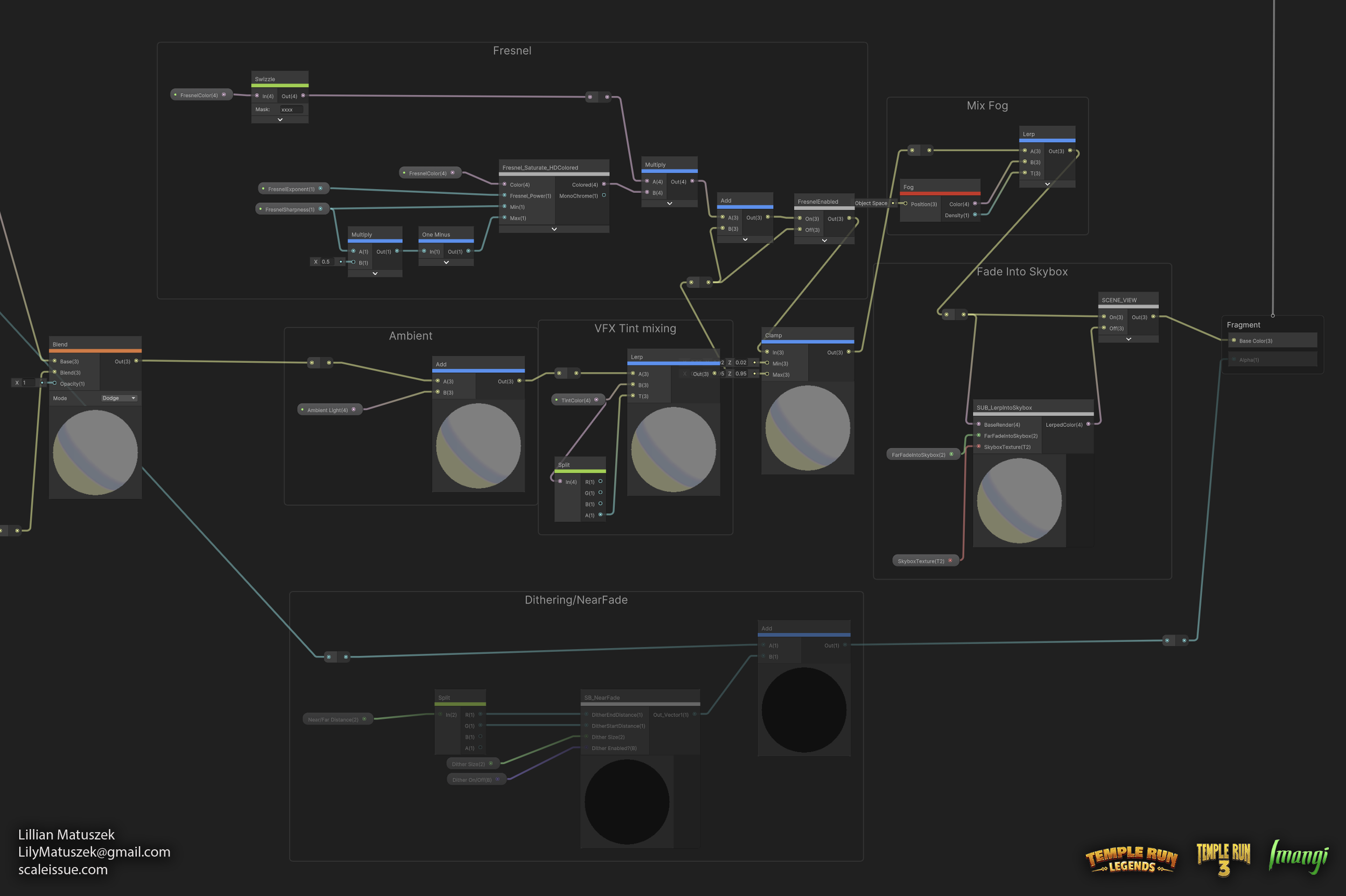Screen dimensions: 1346x896
Task: Click the Swizzle node Out(4) port
Action: [303, 95]
